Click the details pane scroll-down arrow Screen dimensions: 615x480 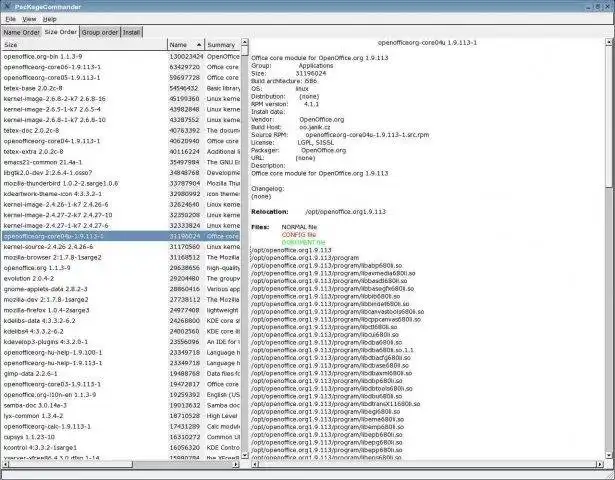(610, 455)
